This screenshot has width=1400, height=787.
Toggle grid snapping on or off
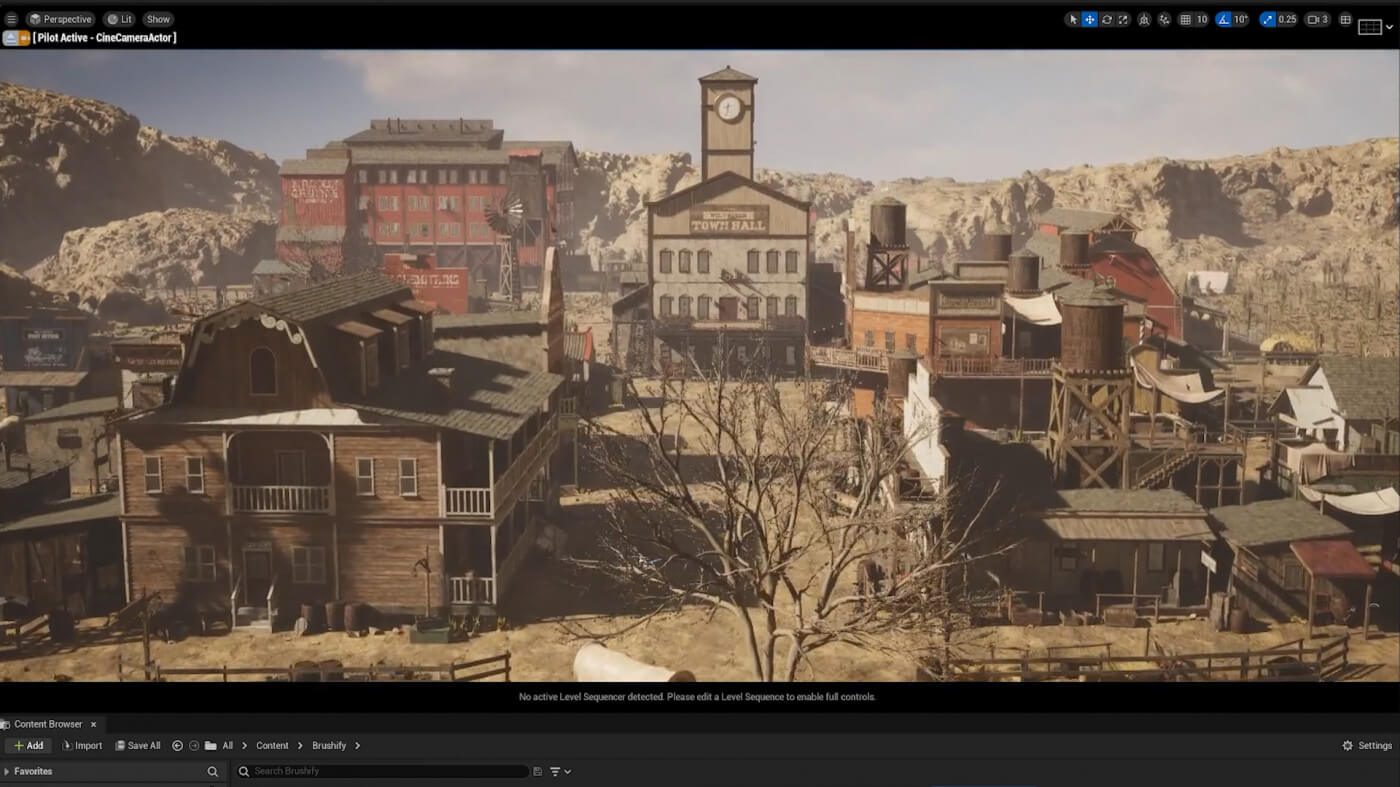(x=1184, y=19)
